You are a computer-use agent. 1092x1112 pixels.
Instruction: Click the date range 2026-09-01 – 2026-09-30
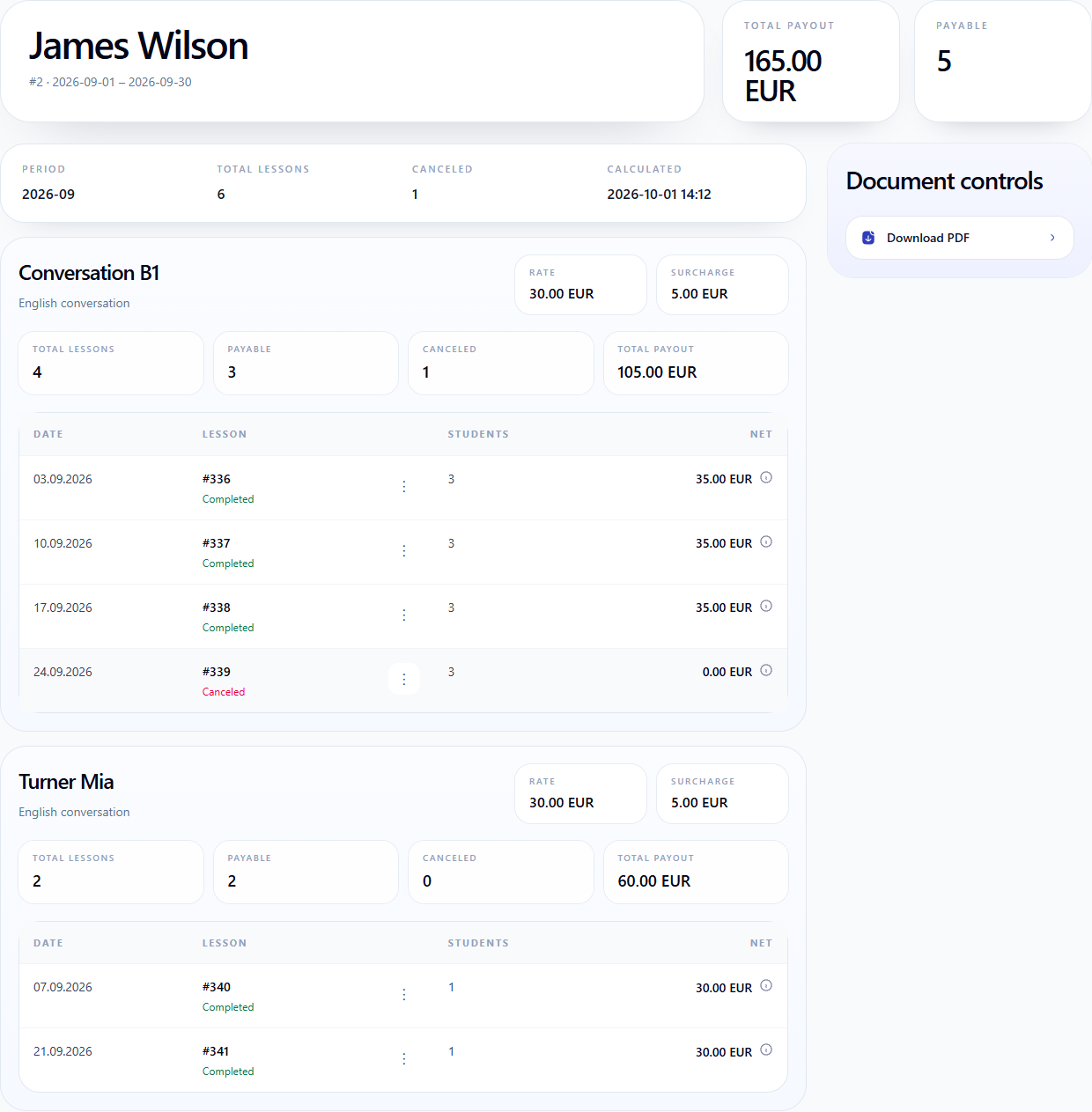122,82
